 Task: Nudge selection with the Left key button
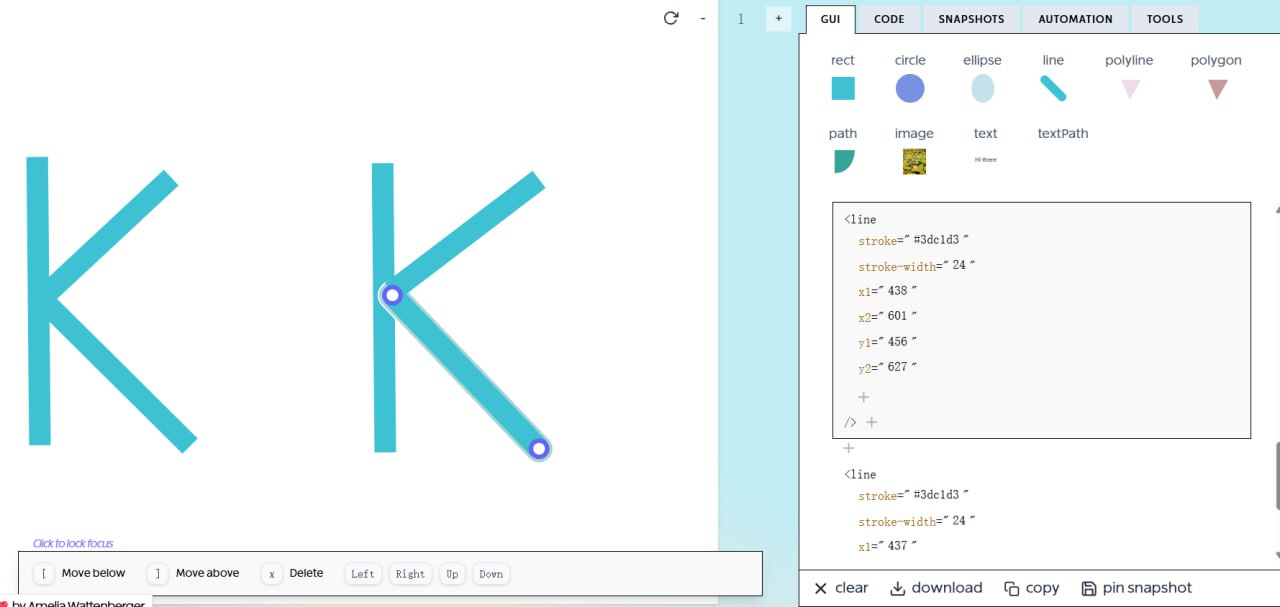pos(363,574)
